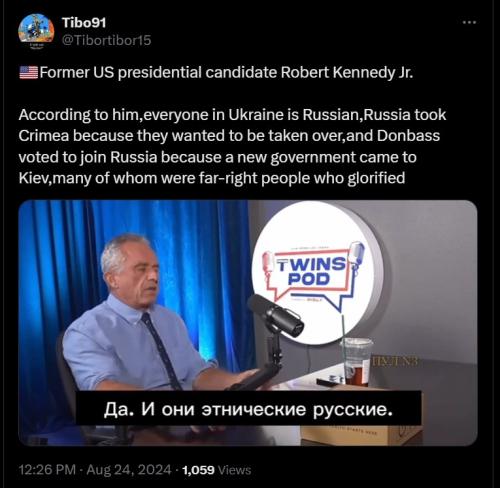This screenshot has height=488, width=500.
Task: Open the three-dot more options menu
Action: [469, 22]
